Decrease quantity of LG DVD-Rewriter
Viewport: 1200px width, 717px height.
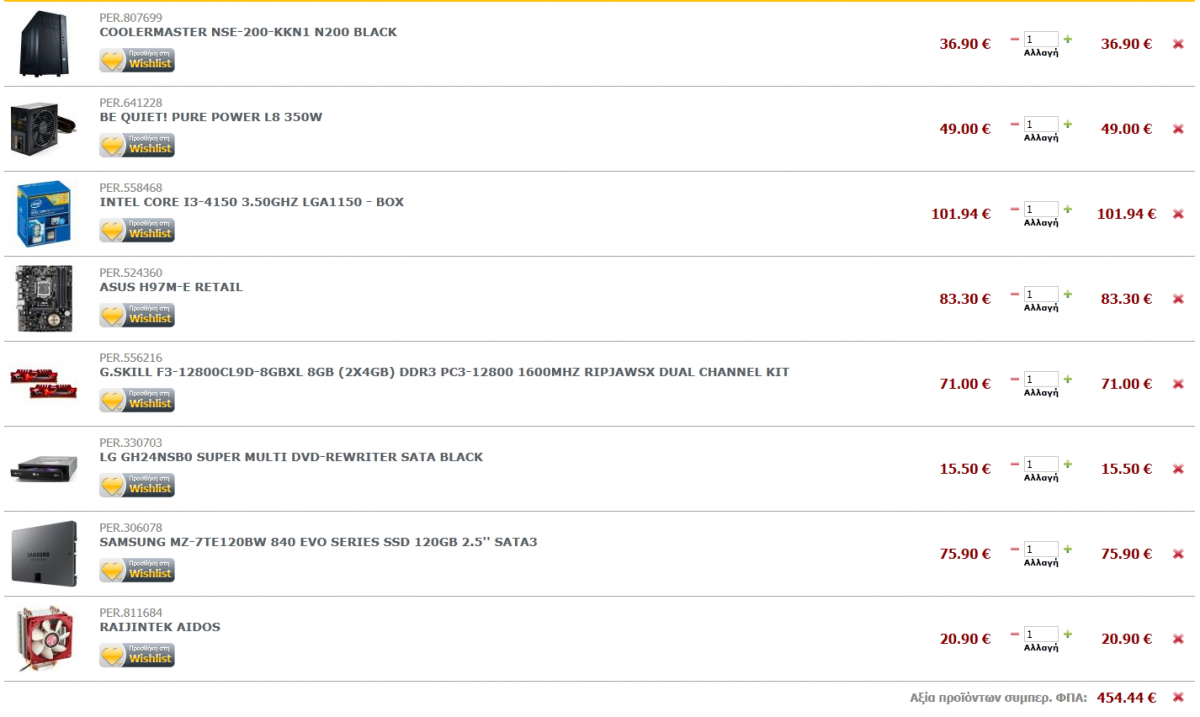coord(1015,464)
